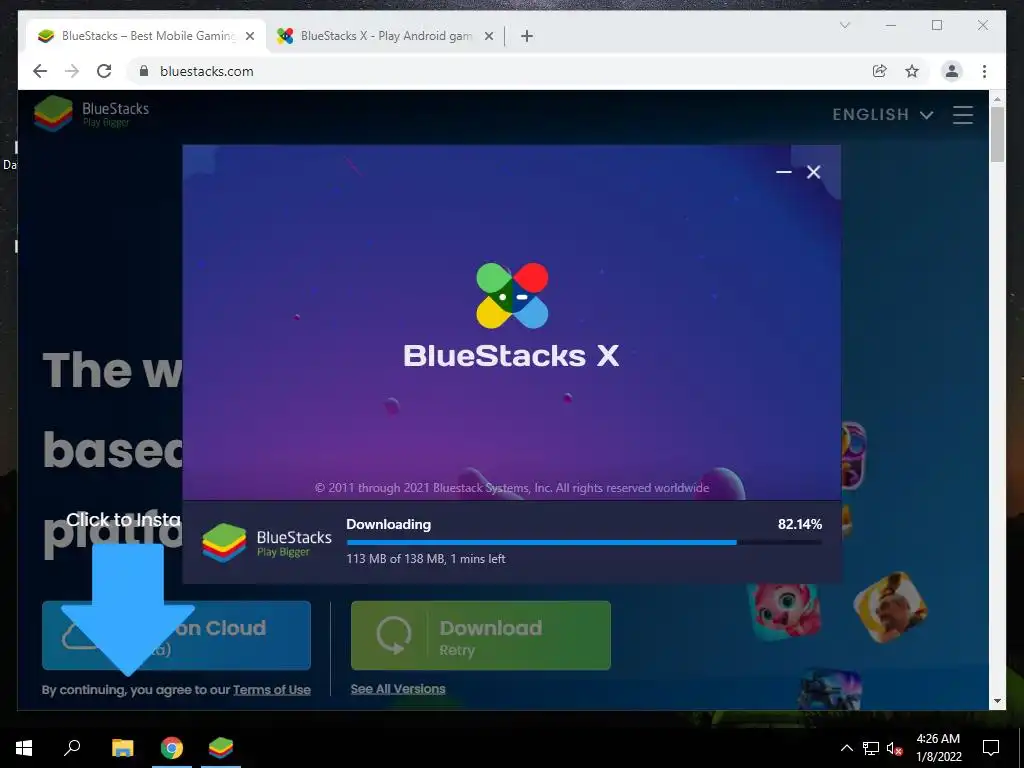1024x768 pixels.
Task: Open the website hamburger menu
Action: tap(963, 115)
